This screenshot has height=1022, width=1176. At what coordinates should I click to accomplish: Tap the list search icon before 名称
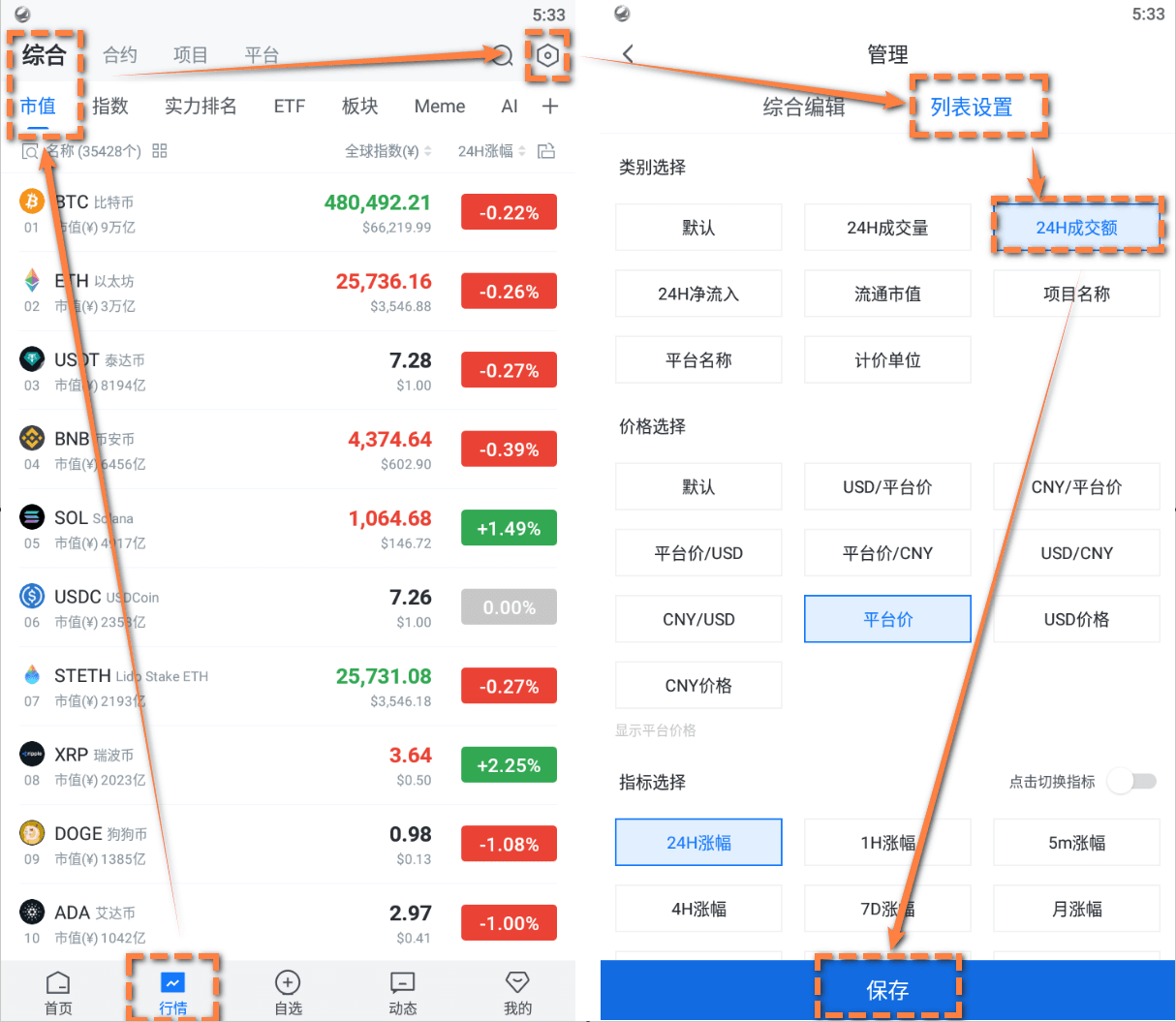[x=31, y=152]
